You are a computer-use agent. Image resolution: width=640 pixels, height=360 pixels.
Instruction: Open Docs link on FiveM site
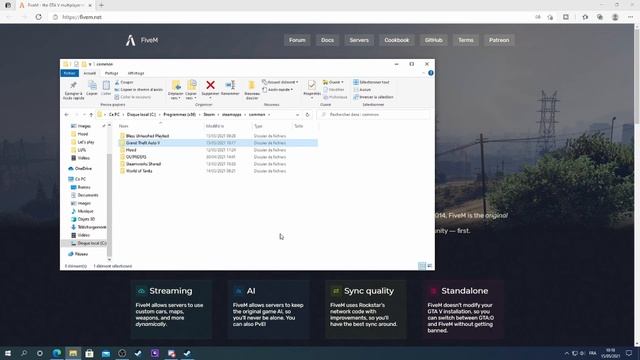pos(327,40)
